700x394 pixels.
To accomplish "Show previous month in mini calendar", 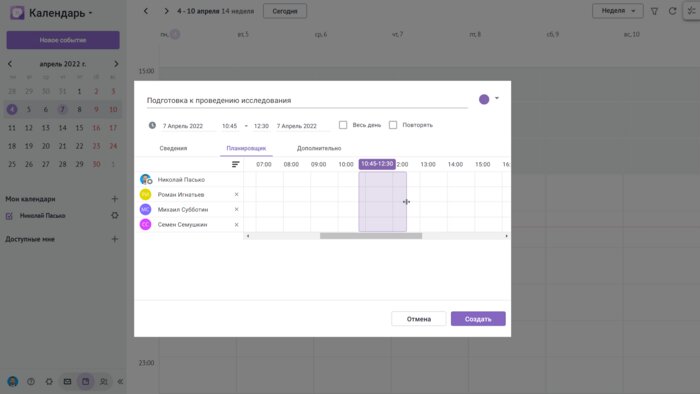I will (10, 64).
